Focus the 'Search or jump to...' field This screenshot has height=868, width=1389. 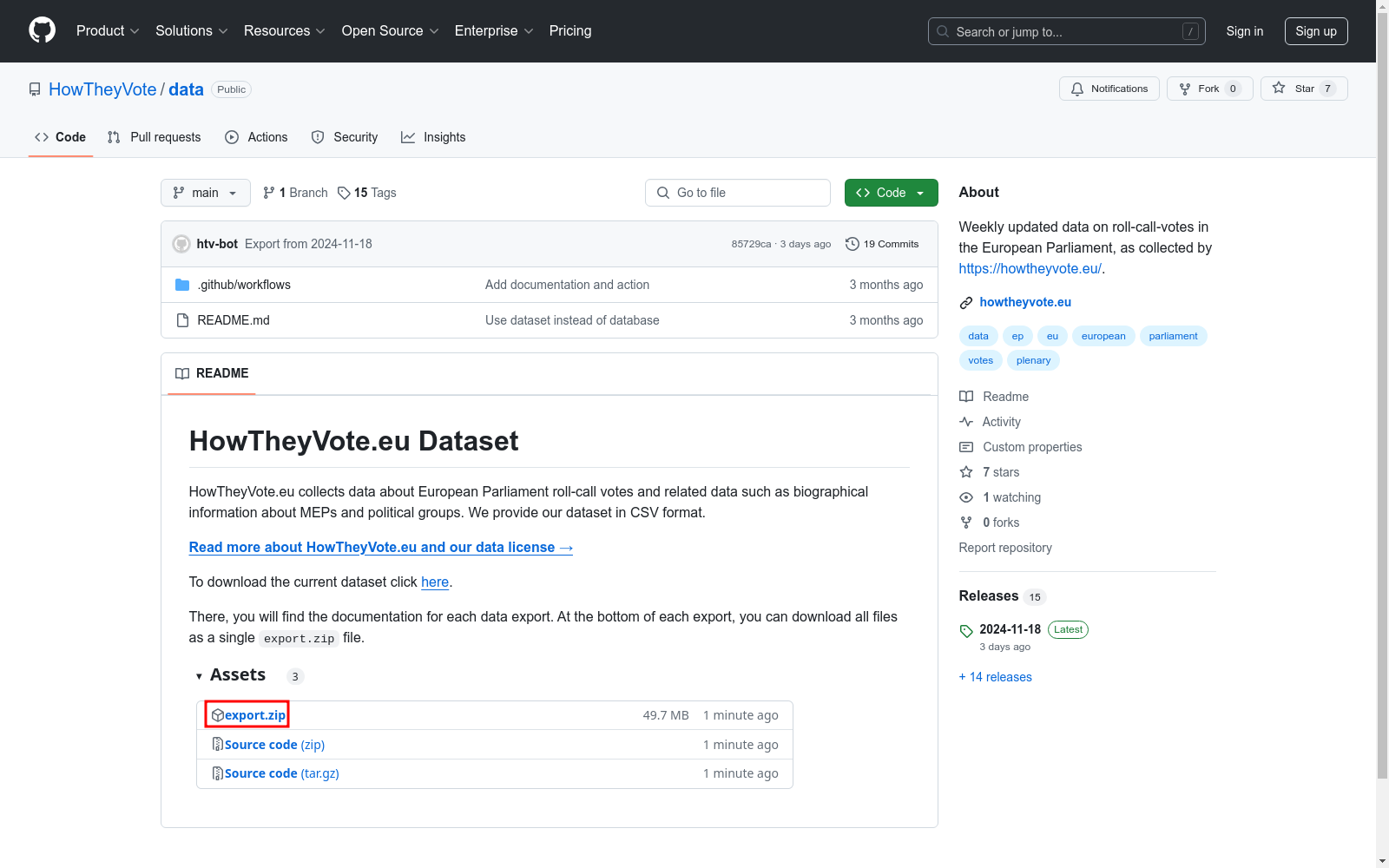pyautogui.click(x=1067, y=31)
